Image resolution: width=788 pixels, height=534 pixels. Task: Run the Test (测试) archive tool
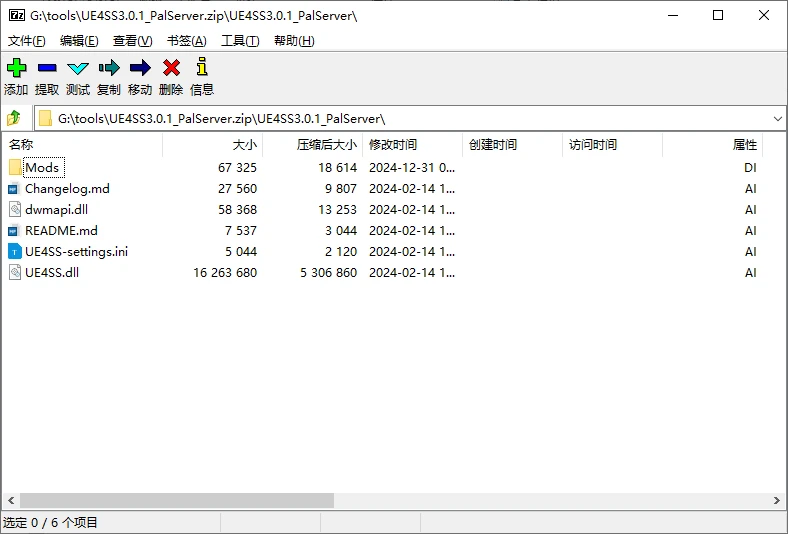pyautogui.click(x=78, y=68)
